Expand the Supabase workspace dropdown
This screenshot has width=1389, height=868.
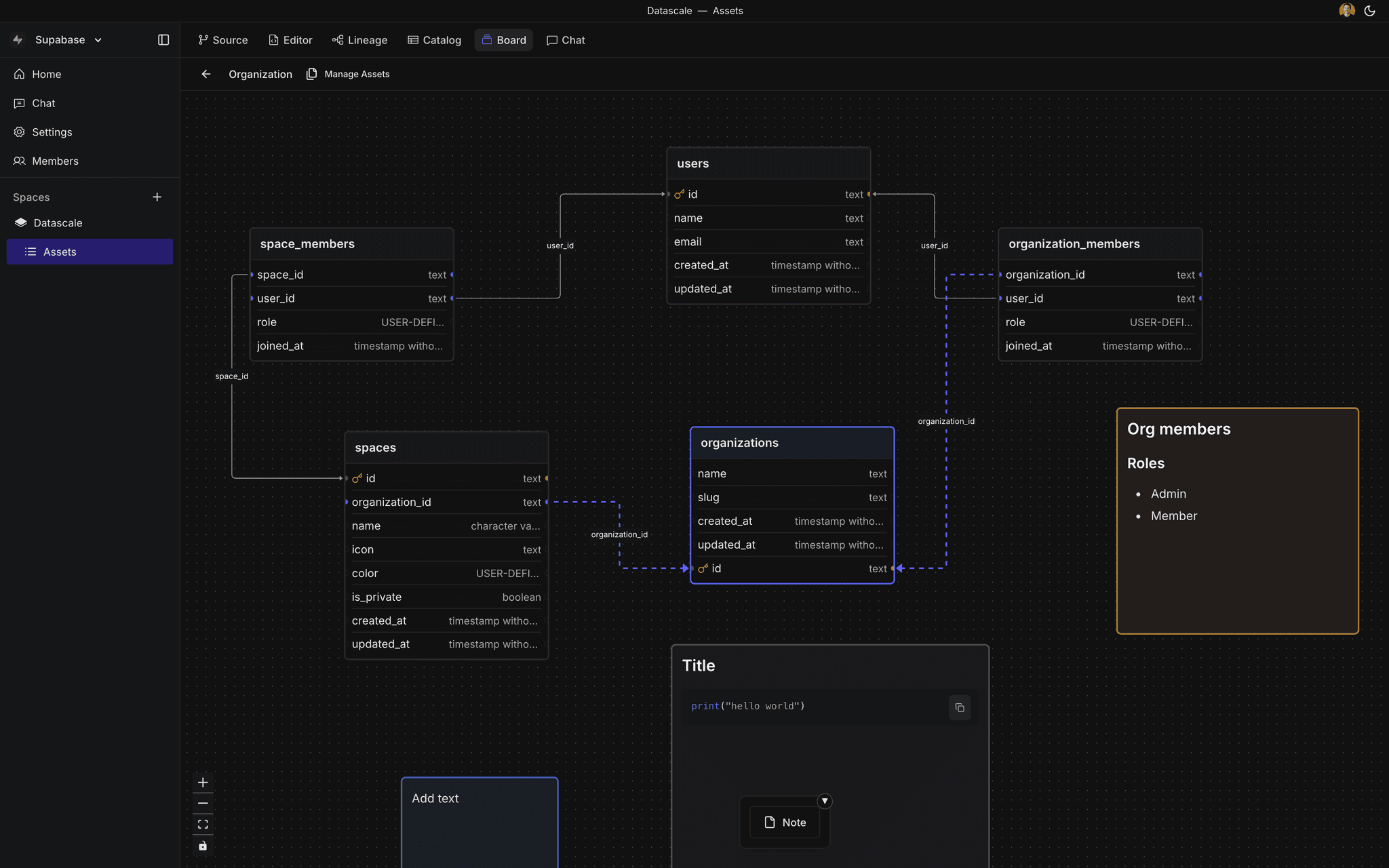pos(99,39)
